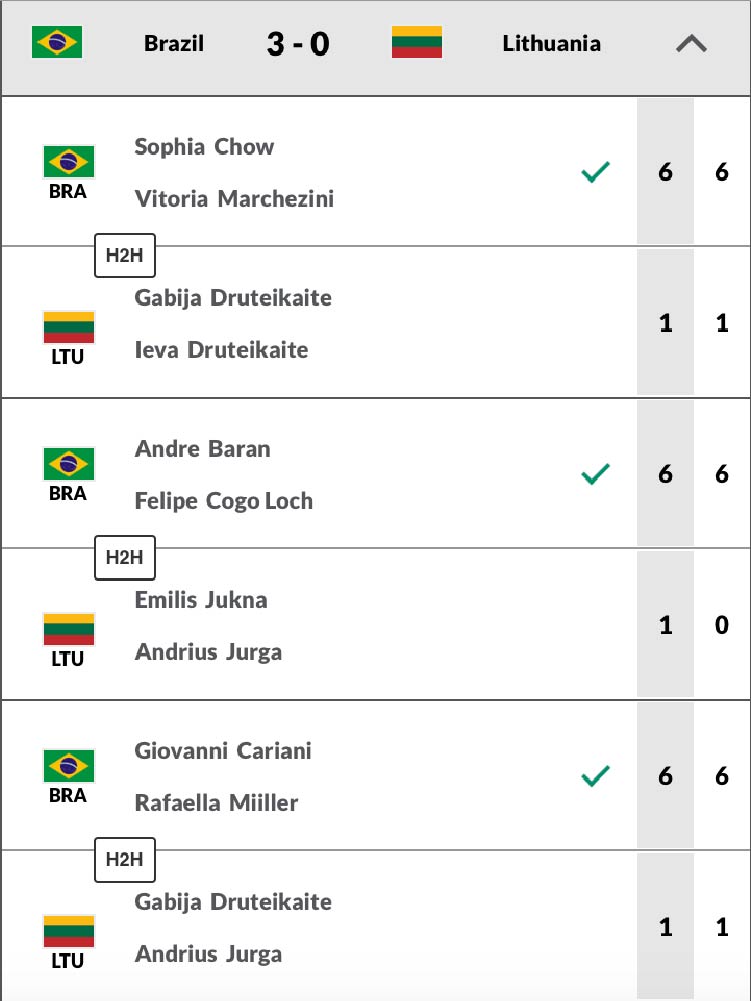Image resolution: width=751 pixels, height=1001 pixels.
Task: Click BRA flag beside Giovanni Cariani
Action: click(x=68, y=765)
